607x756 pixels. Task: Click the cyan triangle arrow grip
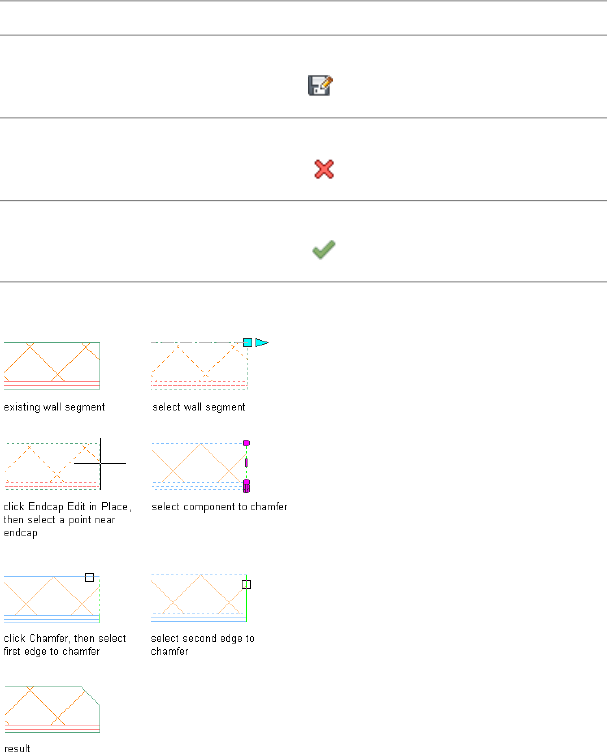pyautogui.click(x=262, y=343)
